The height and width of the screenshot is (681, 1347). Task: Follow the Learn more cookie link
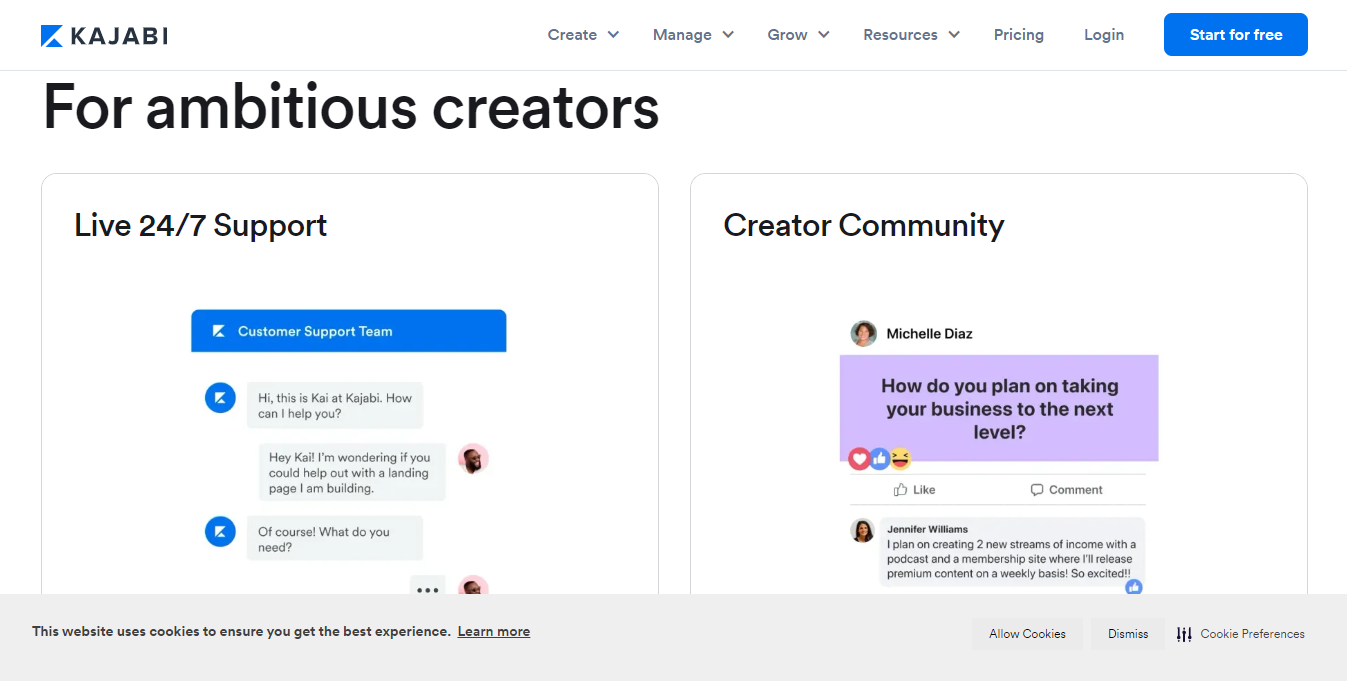pos(494,632)
